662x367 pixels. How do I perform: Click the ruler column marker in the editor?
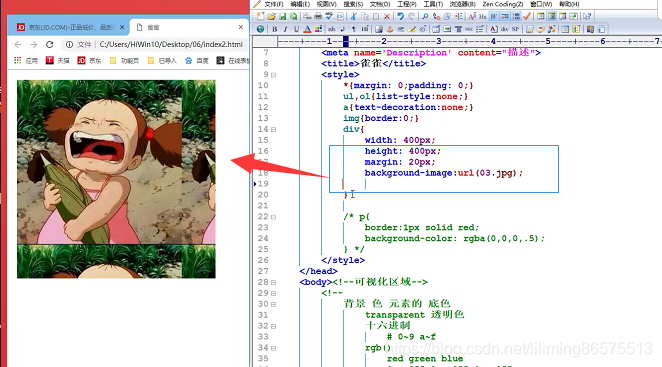pos(346,41)
